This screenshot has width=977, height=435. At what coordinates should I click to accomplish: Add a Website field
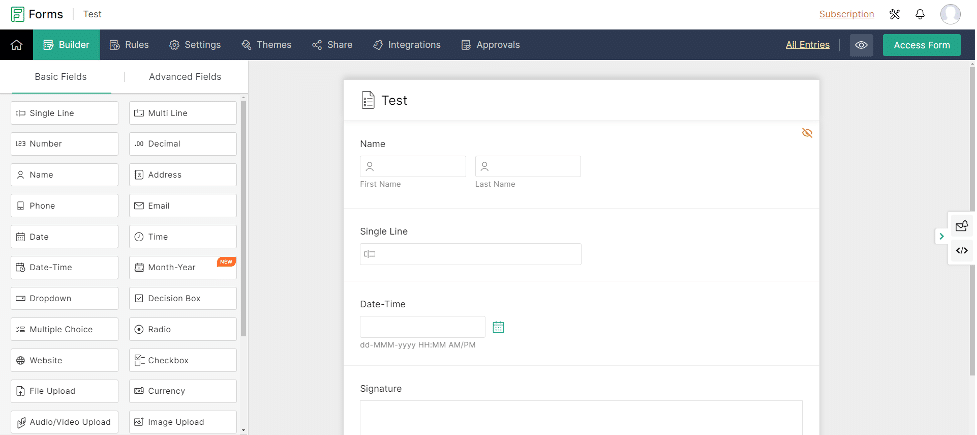pos(64,360)
